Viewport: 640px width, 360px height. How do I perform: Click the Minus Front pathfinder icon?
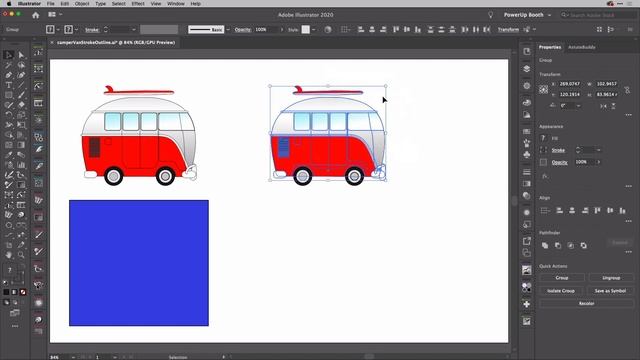pyautogui.click(x=558, y=245)
